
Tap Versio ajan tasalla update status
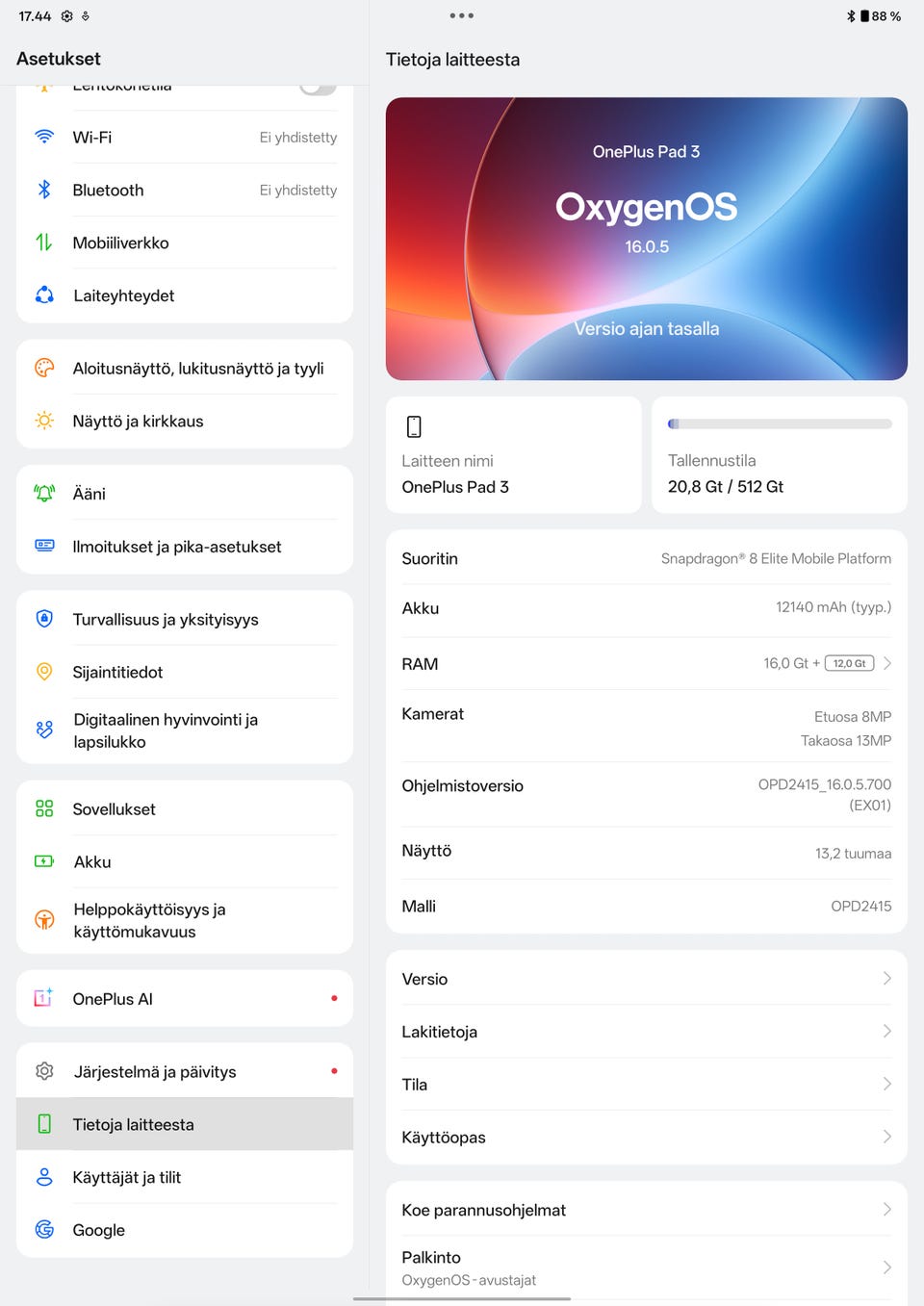click(x=647, y=328)
